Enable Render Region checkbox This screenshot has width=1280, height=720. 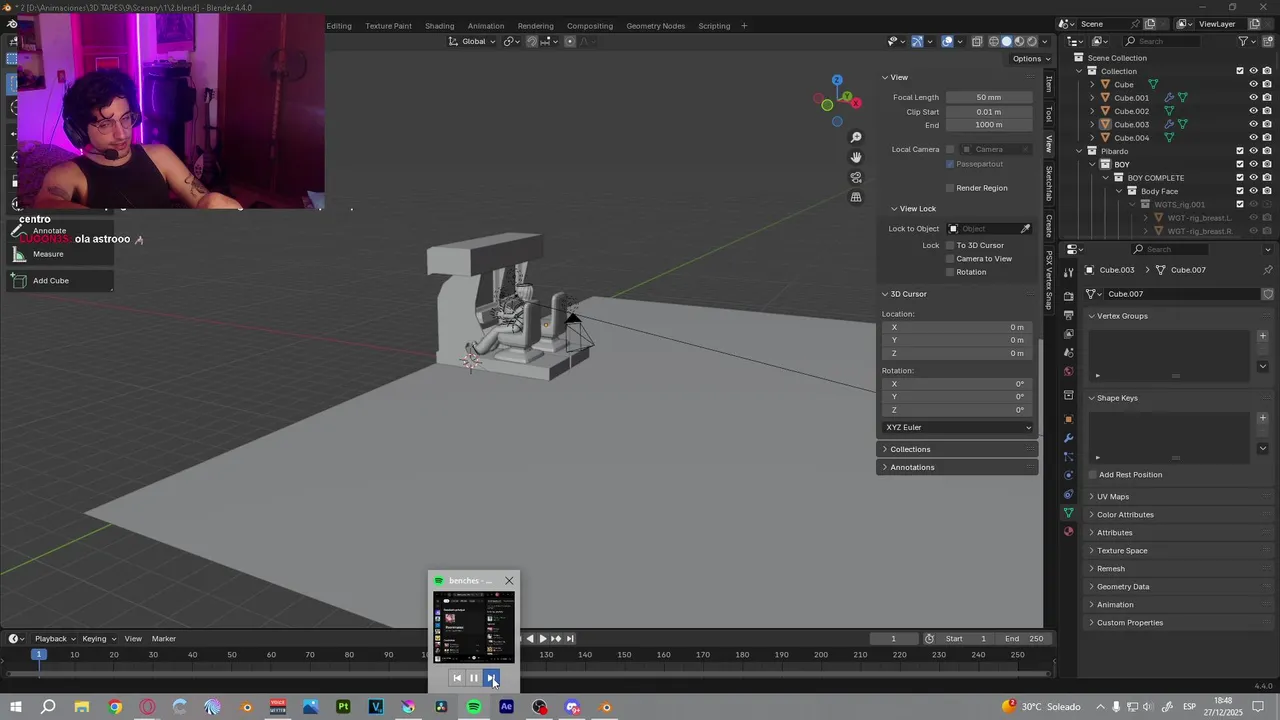click(950, 188)
